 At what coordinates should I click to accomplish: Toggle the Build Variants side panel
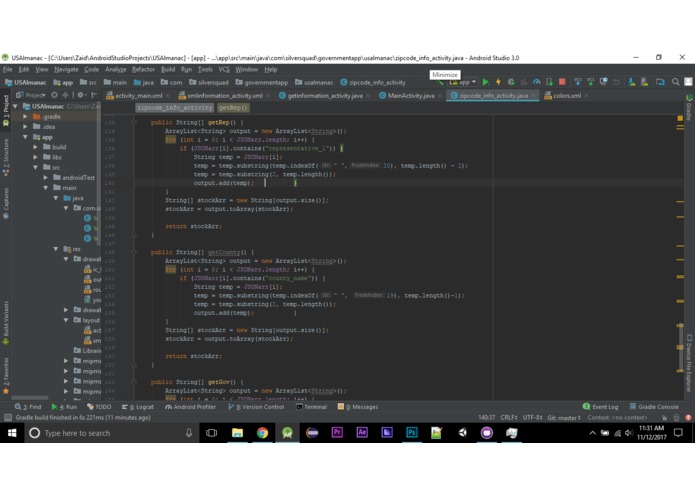point(6,323)
